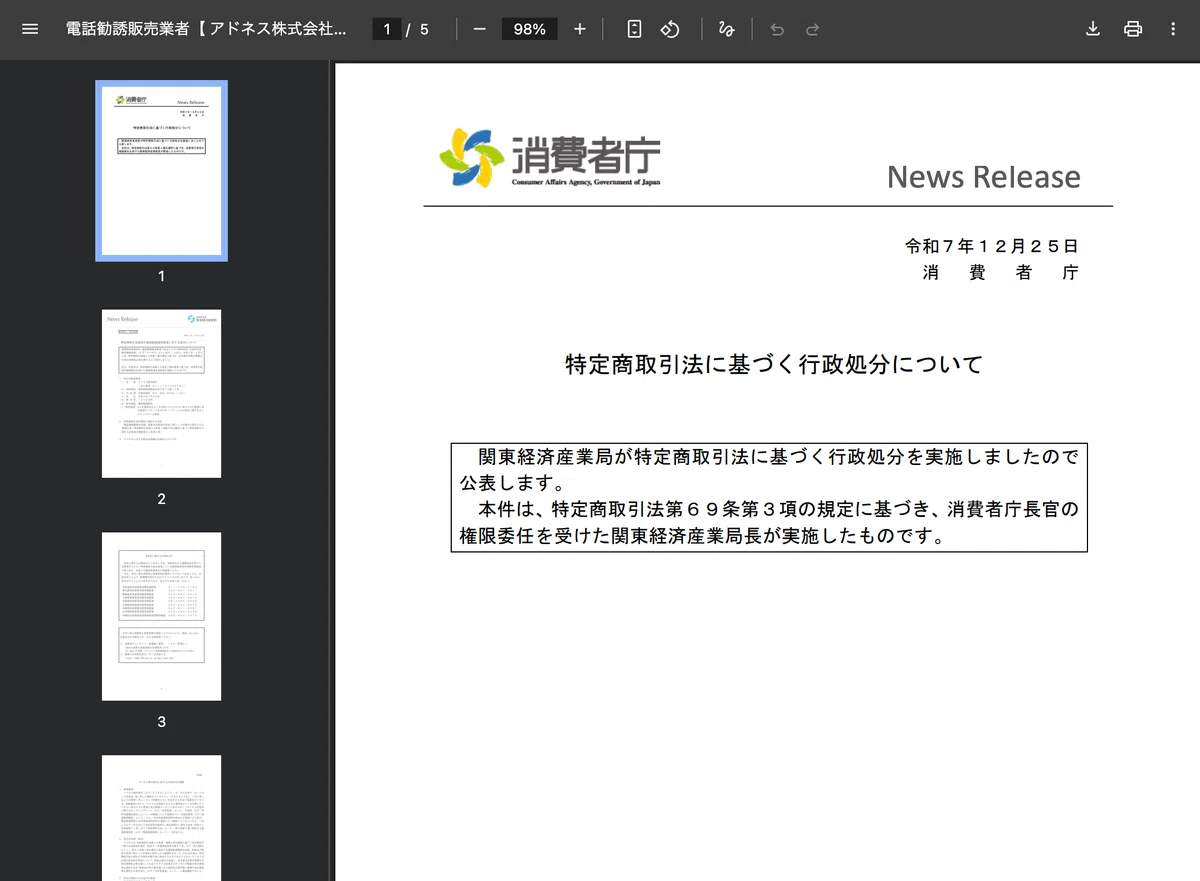Click the heading 特定商取引法に基づく行政処分について
The width and height of the screenshot is (1200, 881).
774,364
